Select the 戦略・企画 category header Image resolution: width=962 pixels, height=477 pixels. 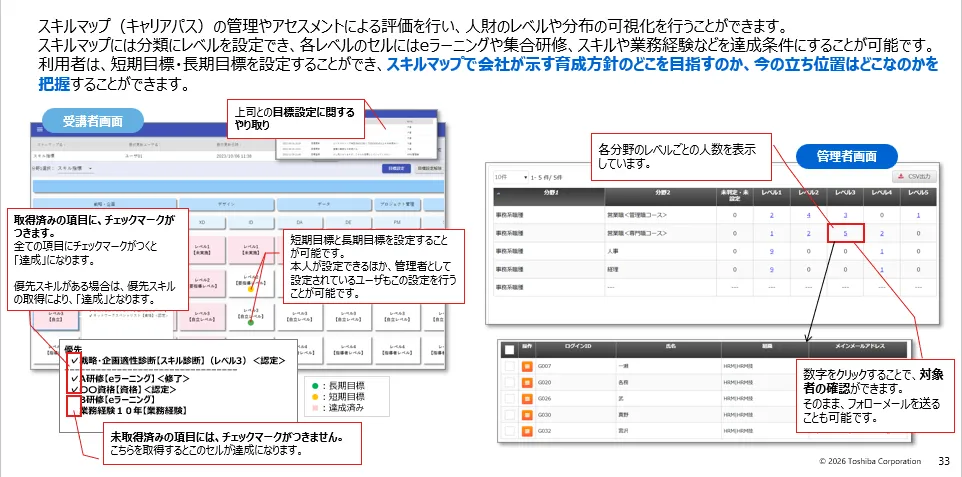pos(103,202)
